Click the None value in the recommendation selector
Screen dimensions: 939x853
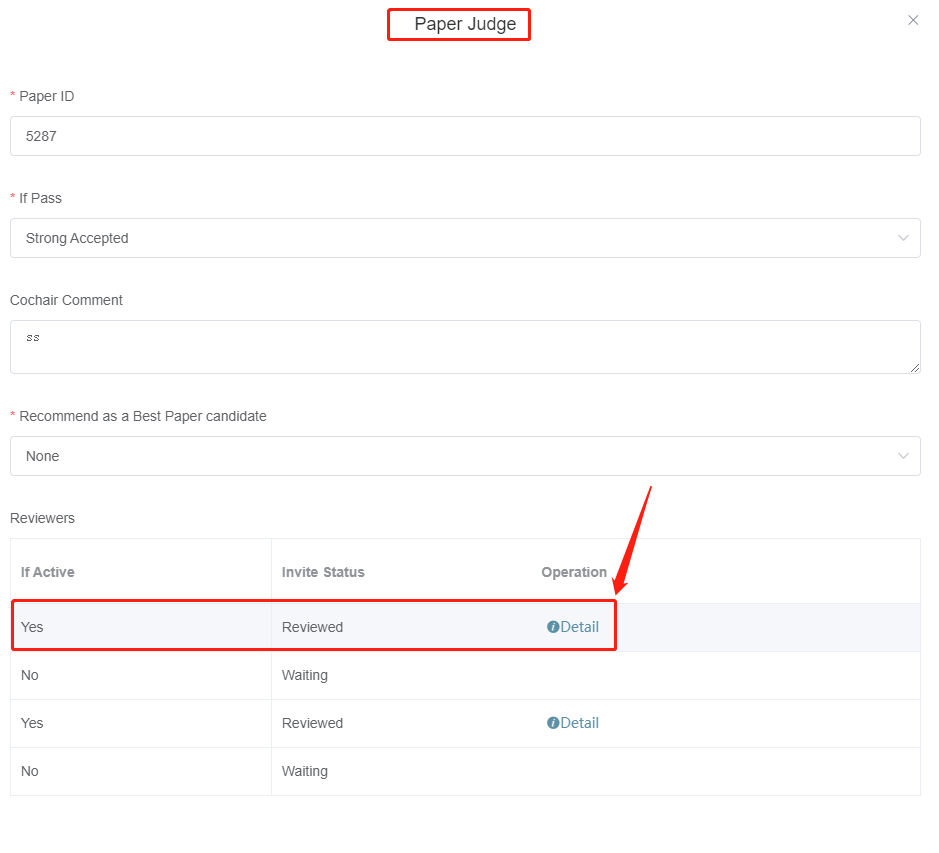(43, 456)
